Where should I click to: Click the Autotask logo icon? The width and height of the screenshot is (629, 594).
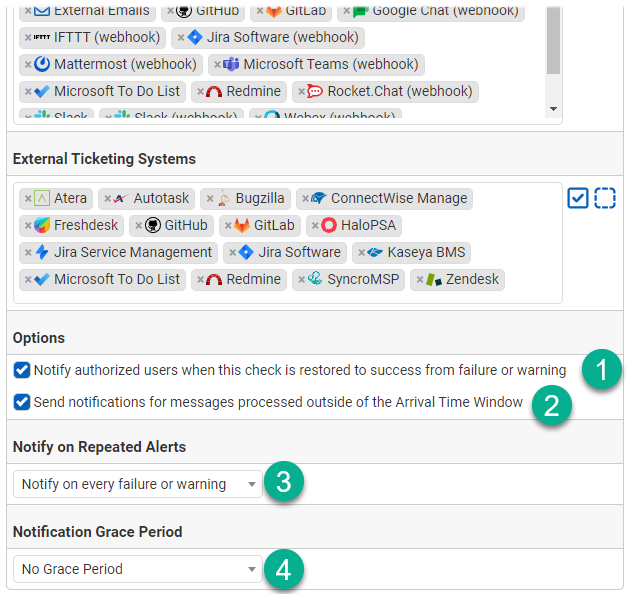(x=121, y=199)
